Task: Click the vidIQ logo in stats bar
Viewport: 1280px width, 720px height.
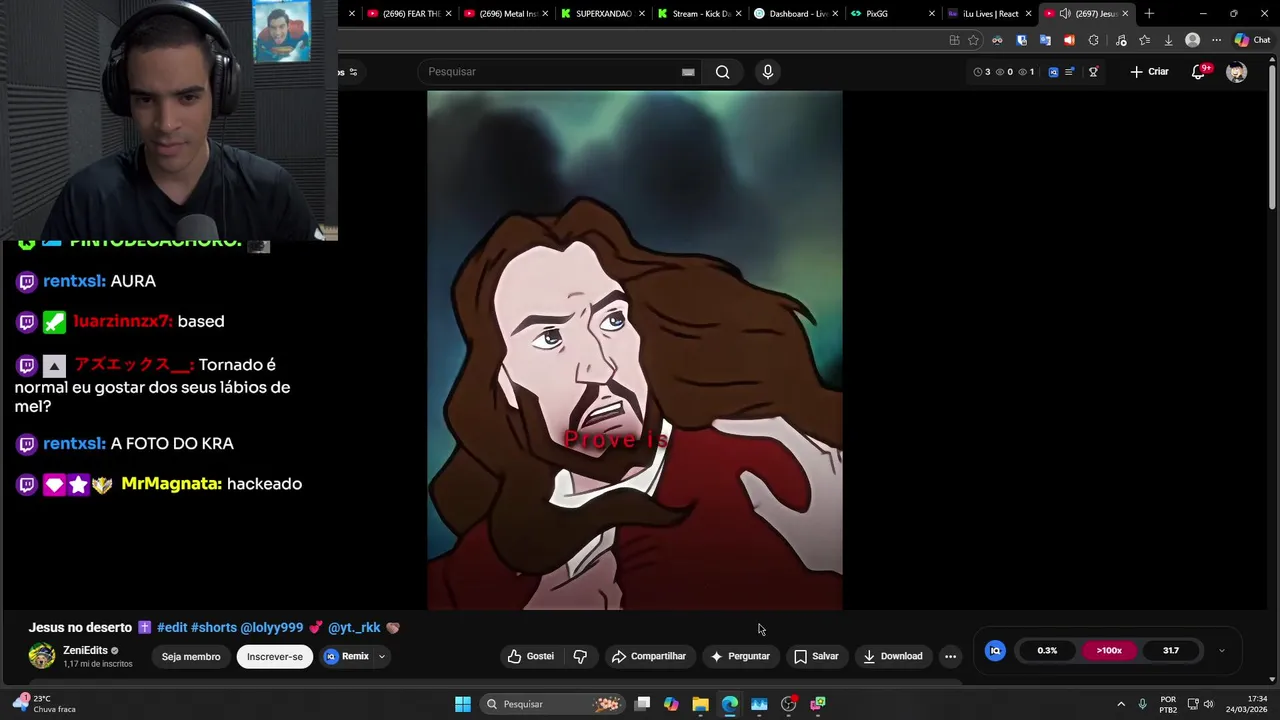Action: 995,650
